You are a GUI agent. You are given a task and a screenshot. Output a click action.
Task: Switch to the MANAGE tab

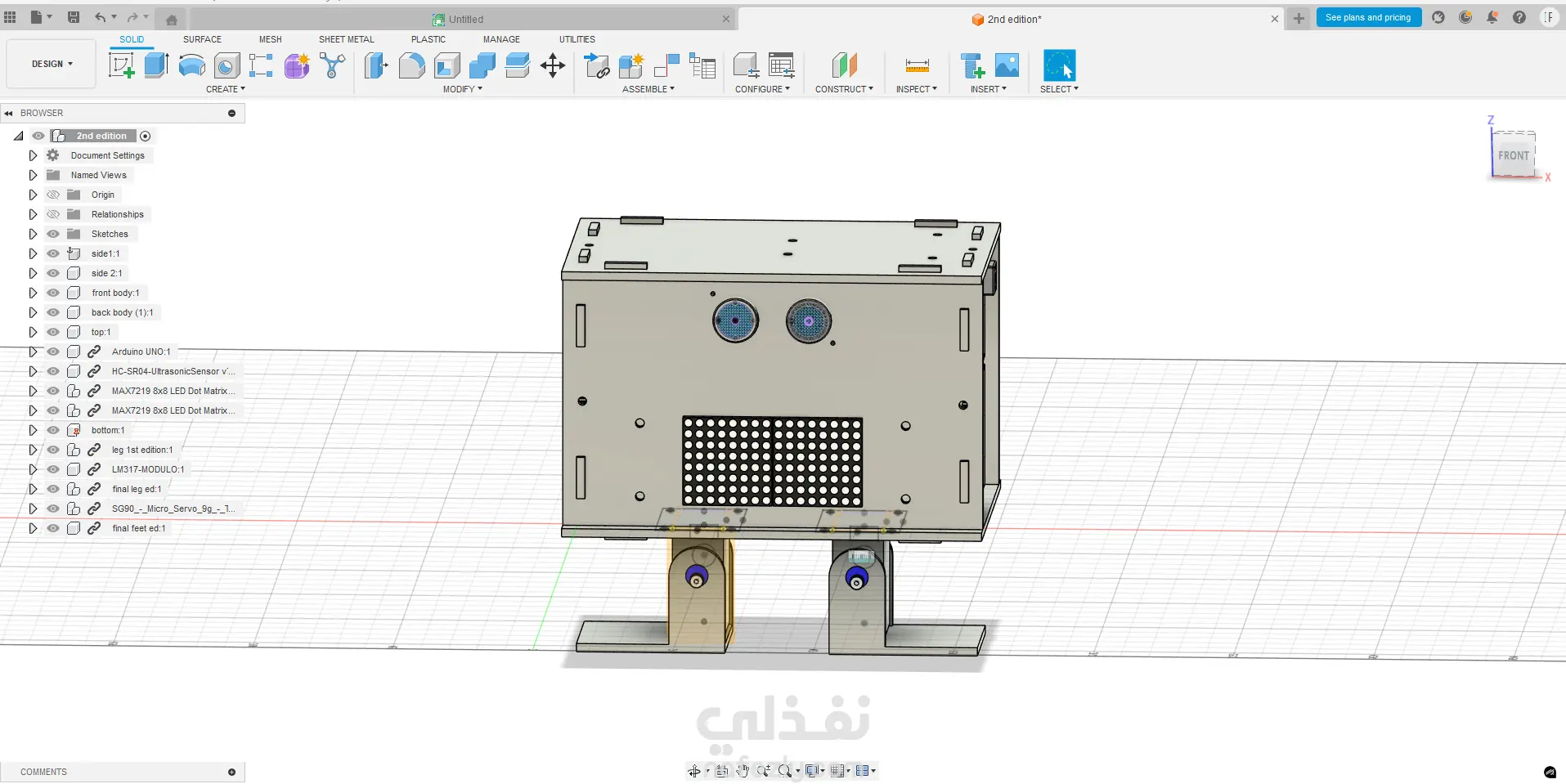501,39
